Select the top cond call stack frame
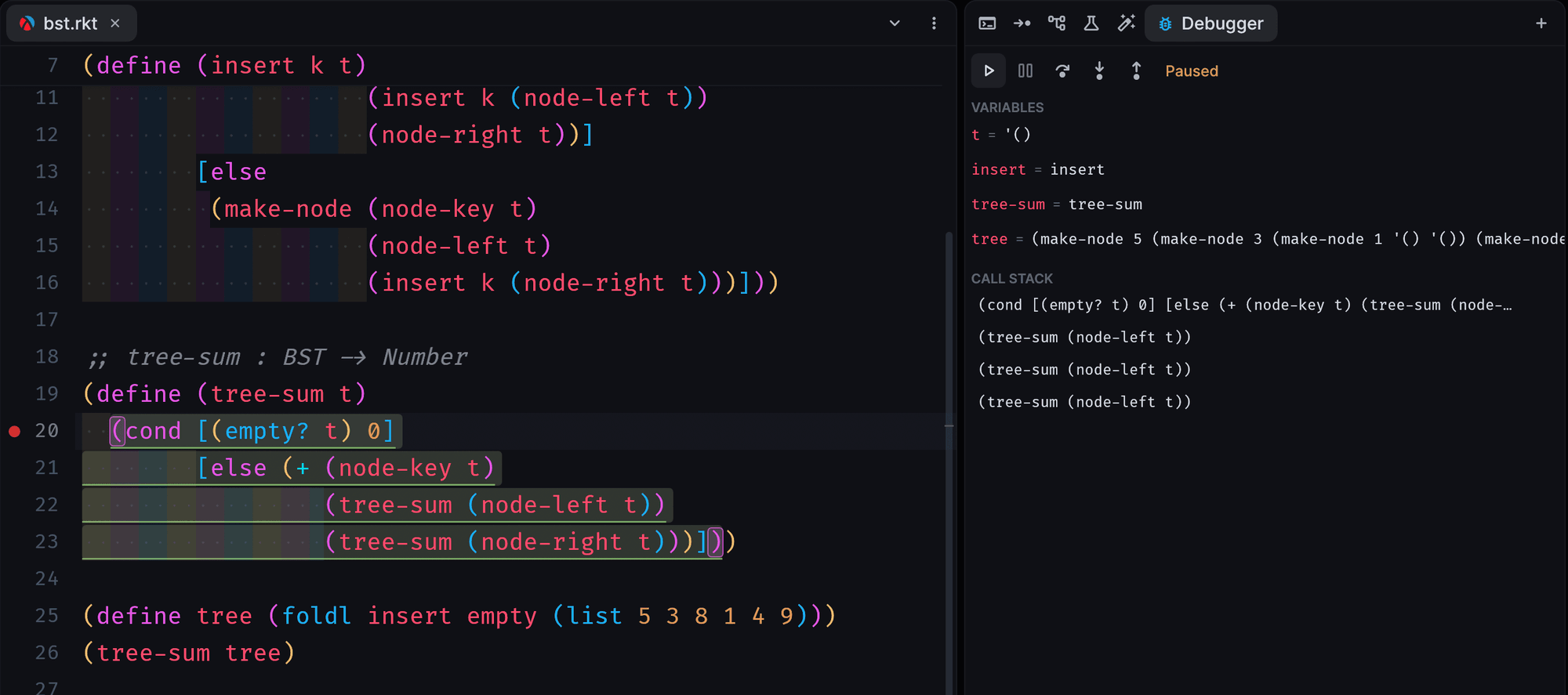The width and height of the screenshot is (1568, 695). (x=1245, y=305)
